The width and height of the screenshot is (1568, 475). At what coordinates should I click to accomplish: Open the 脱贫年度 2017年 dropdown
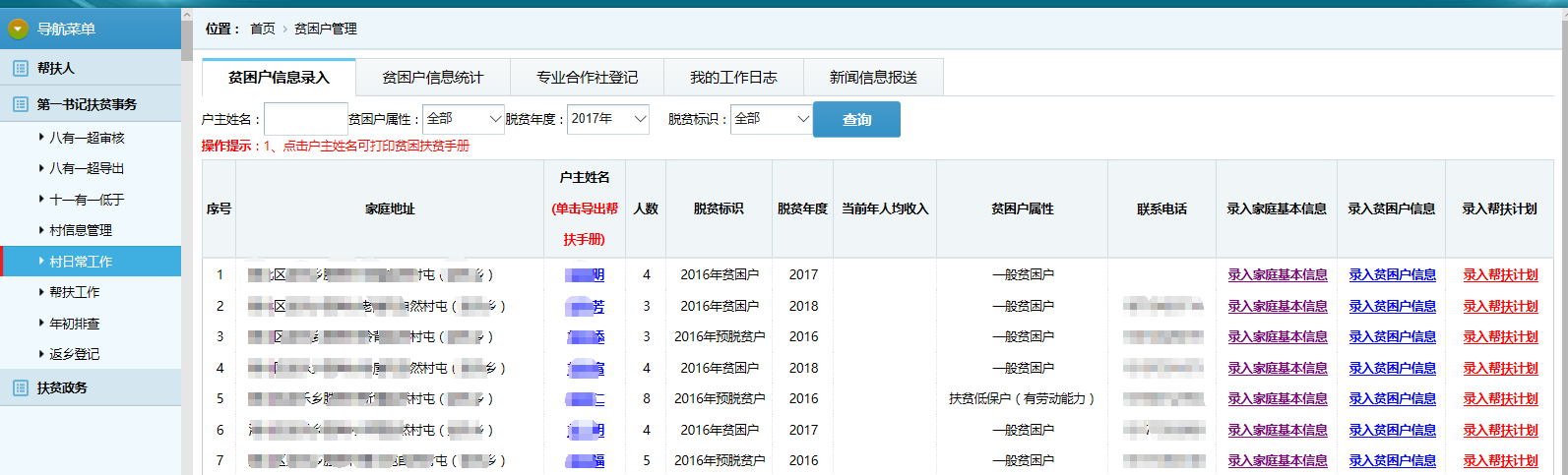(x=607, y=119)
